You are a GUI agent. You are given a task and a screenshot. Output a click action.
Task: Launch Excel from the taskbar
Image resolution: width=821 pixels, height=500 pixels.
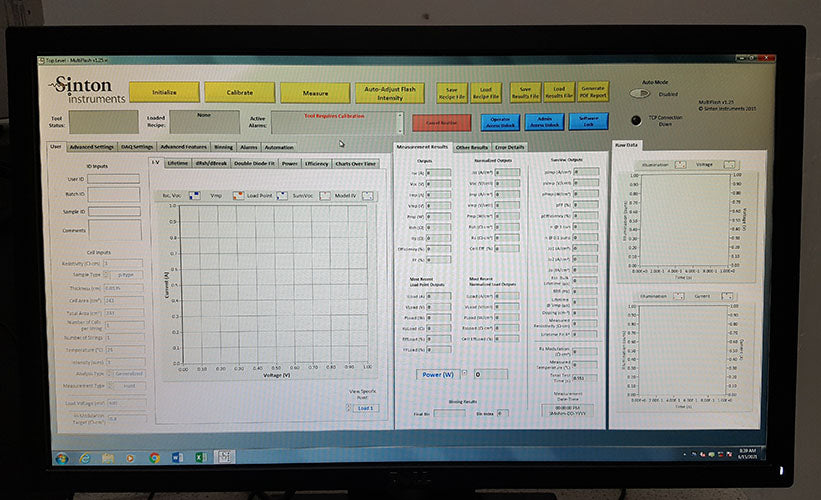pos(200,457)
